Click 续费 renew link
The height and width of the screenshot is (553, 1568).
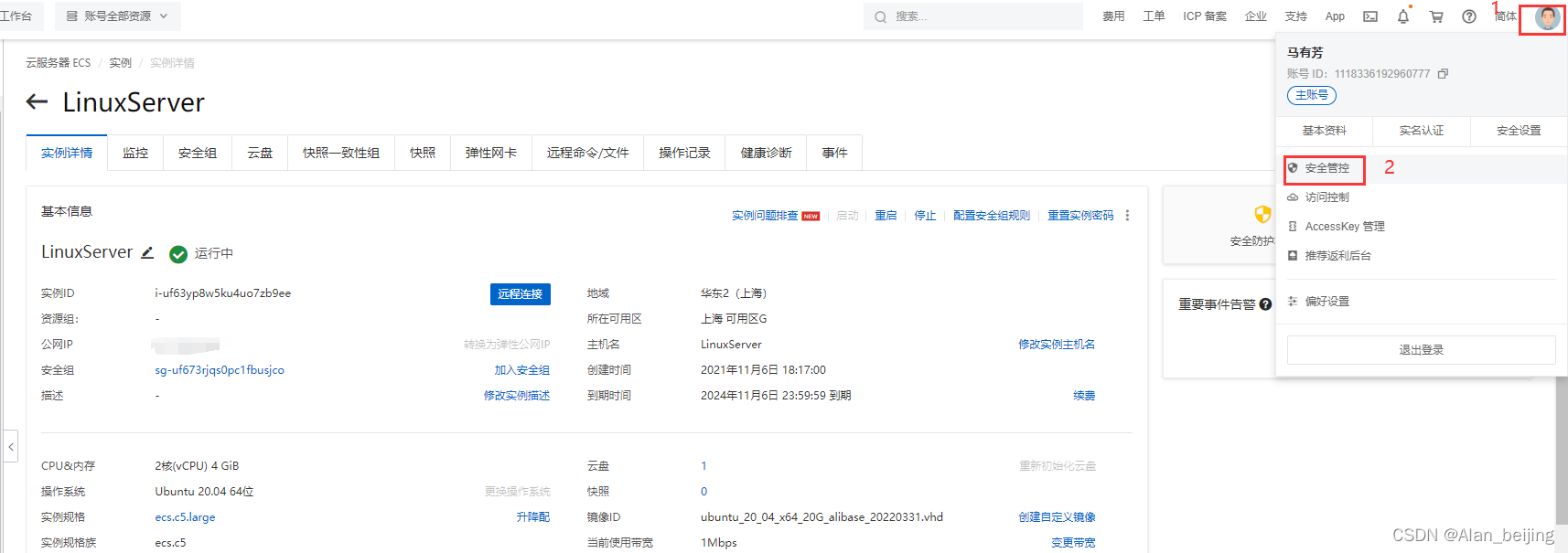coord(1084,396)
